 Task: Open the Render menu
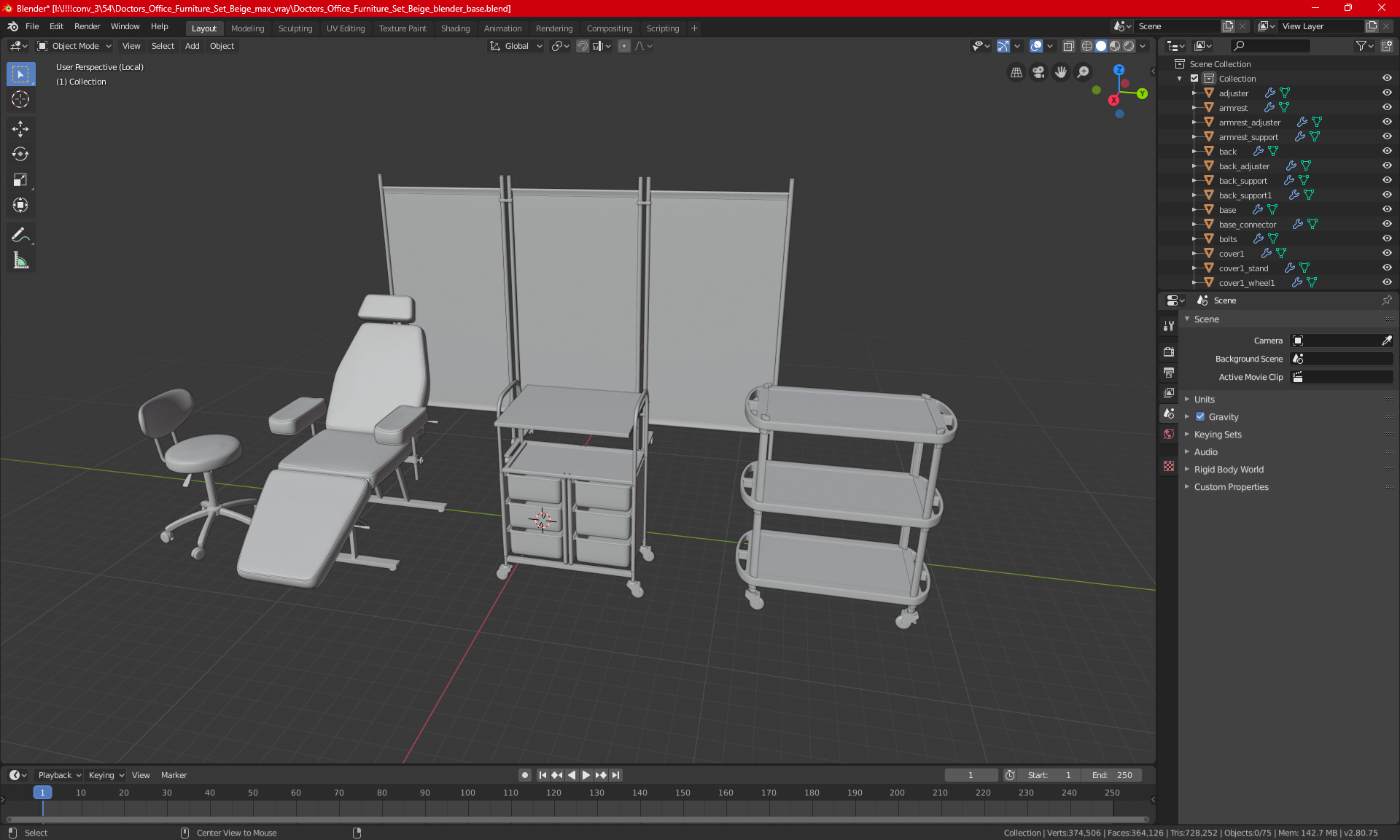[x=87, y=26]
